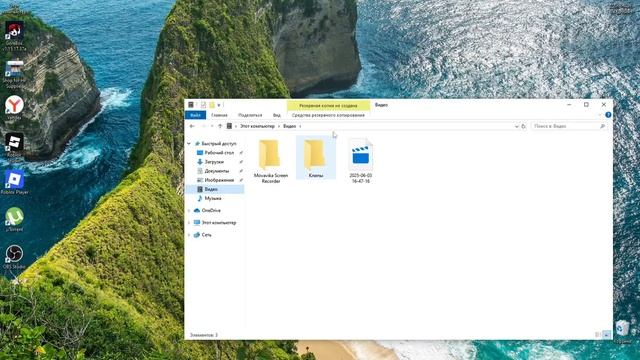Click 'Этот компьютер' in the address path
Image resolution: width=640 pixels, height=360 pixels.
tap(257, 126)
